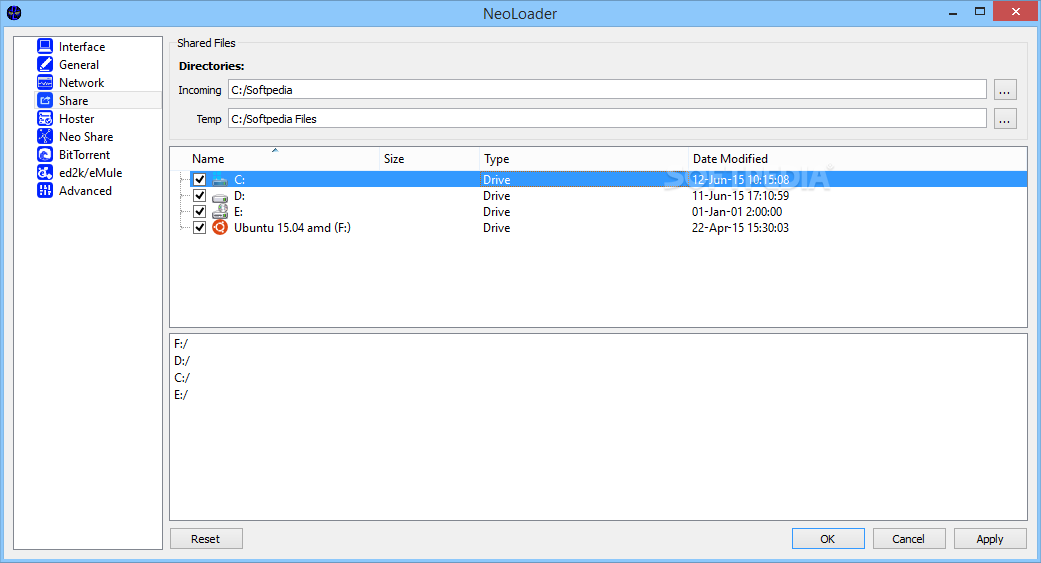Screen dimensions: 1041x563
Task: Confirm settings with OK
Action: coord(828,538)
